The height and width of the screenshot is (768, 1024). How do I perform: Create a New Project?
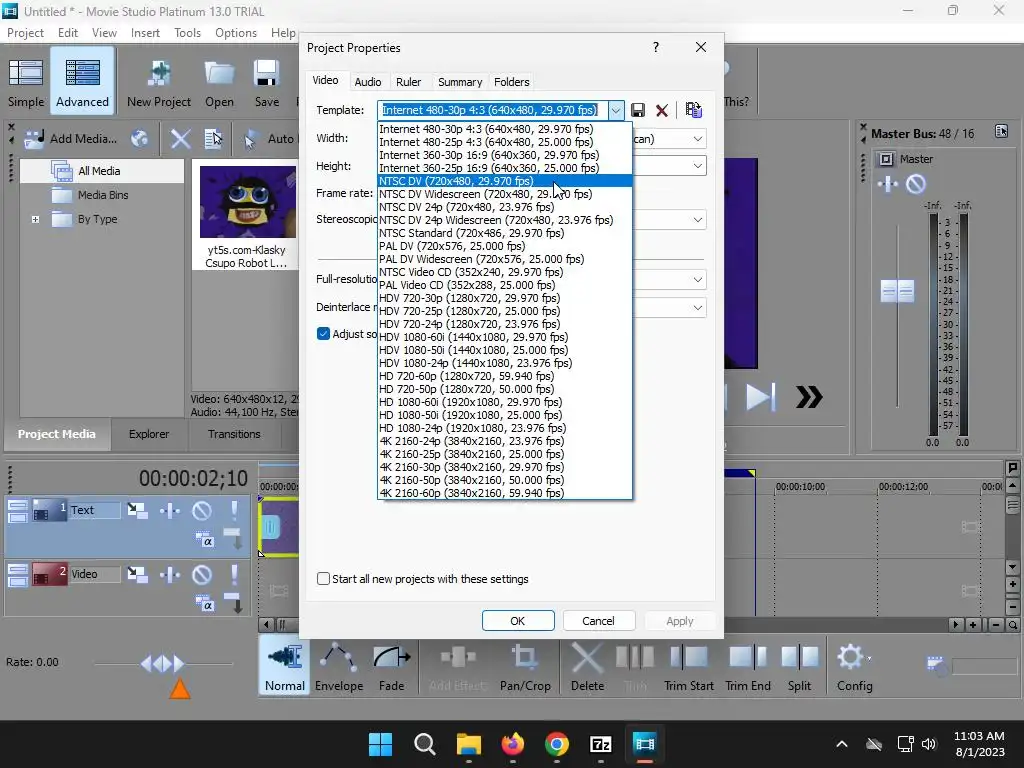(159, 82)
